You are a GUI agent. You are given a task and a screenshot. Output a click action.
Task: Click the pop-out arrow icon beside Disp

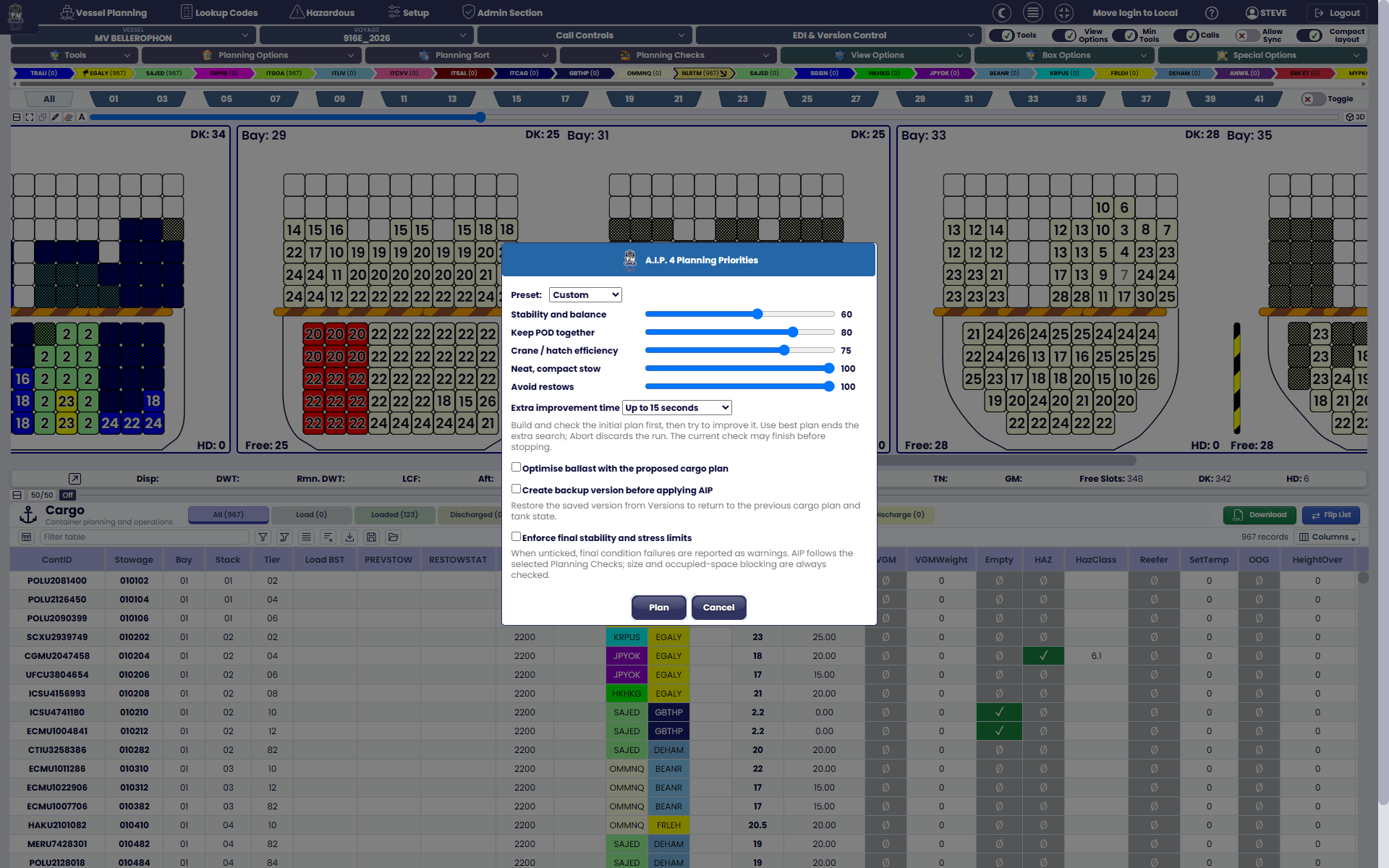click(x=75, y=479)
